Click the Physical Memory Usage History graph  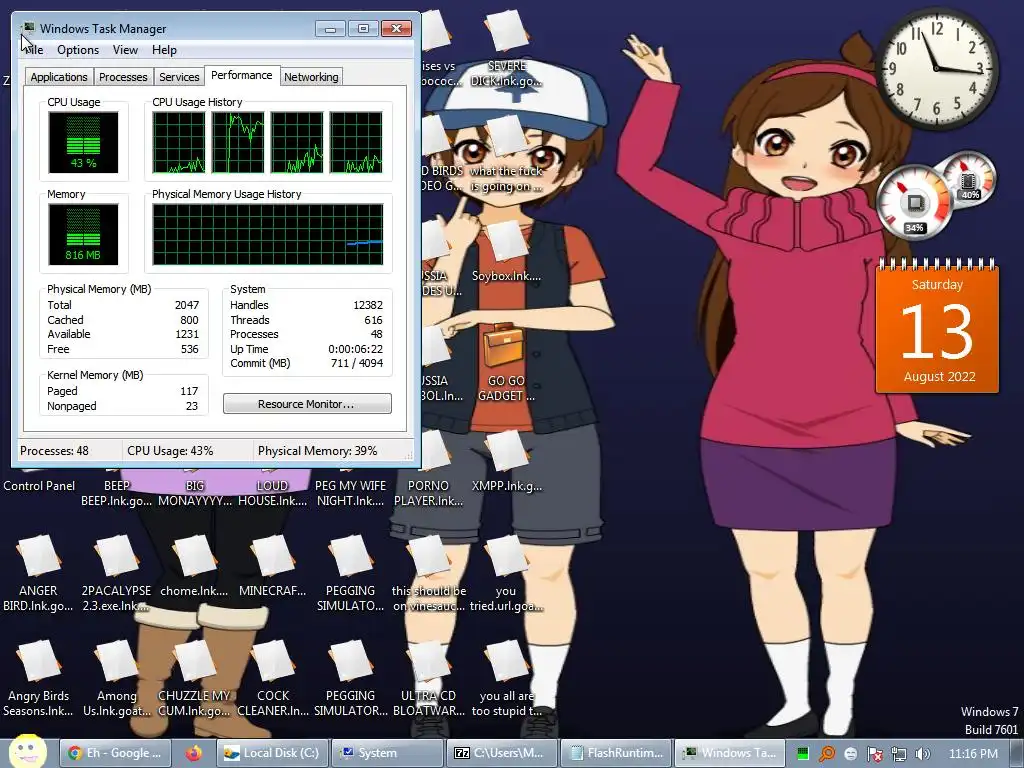coord(268,234)
